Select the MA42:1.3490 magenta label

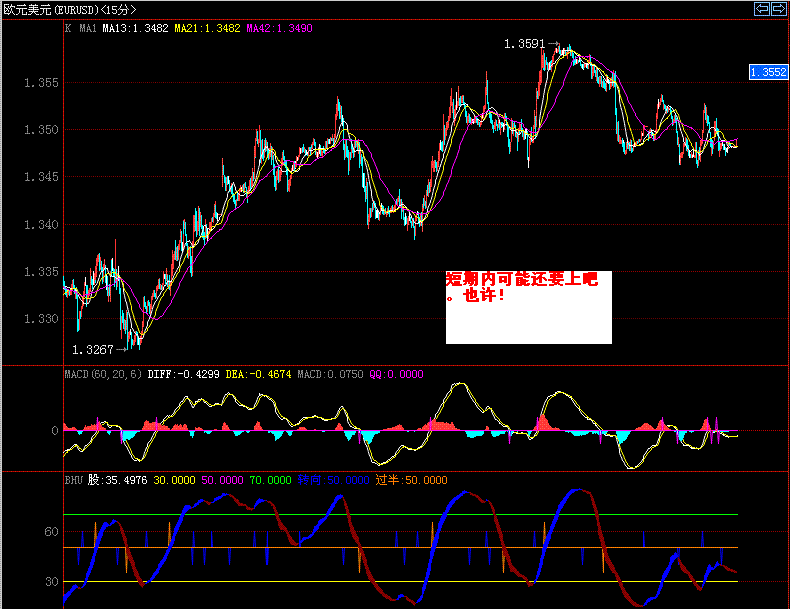(x=280, y=28)
